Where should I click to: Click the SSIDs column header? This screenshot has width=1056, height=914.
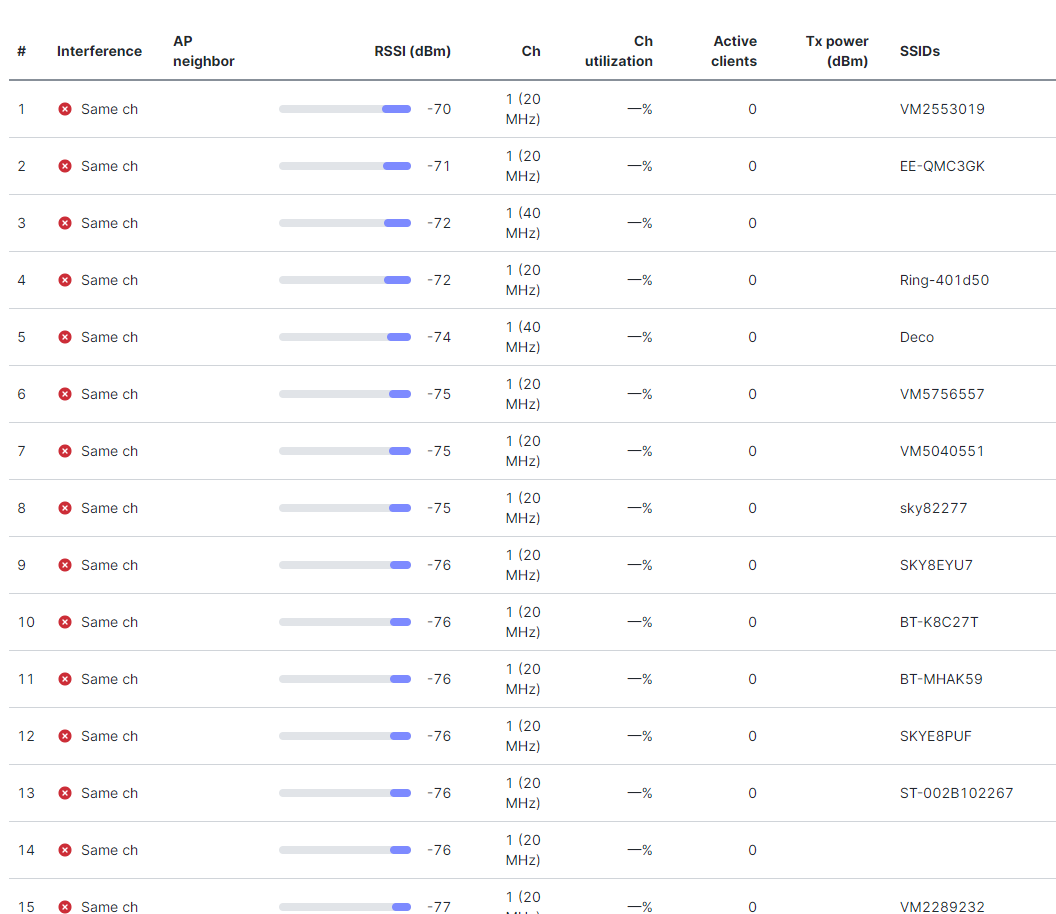coord(920,51)
